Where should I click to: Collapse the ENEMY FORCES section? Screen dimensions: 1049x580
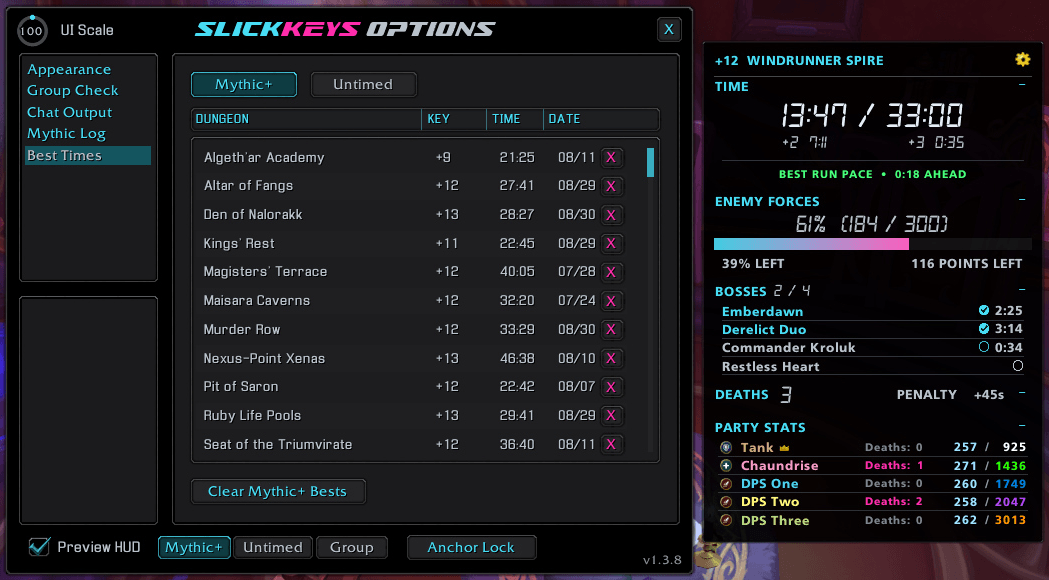(1022, 199)
